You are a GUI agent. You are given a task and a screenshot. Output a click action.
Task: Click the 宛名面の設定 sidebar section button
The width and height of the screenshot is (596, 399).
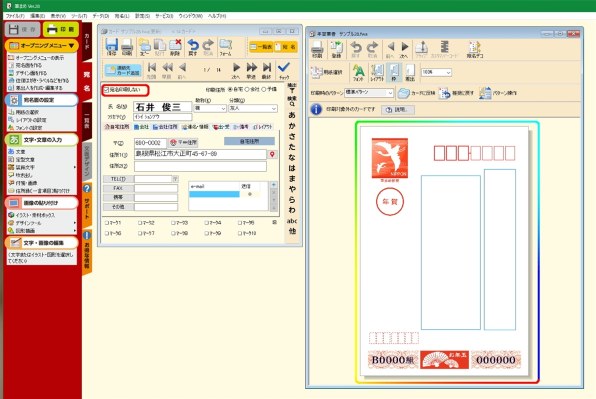[x=41, y=100]
